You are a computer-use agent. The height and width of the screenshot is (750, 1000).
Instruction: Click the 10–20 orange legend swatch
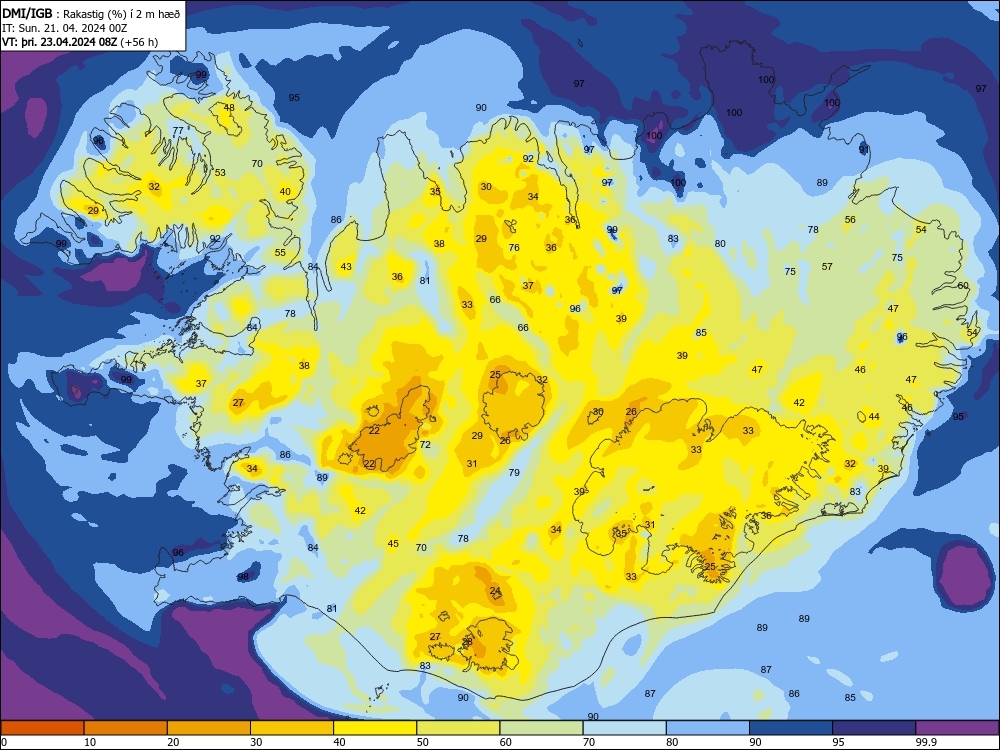coord(126,728)
